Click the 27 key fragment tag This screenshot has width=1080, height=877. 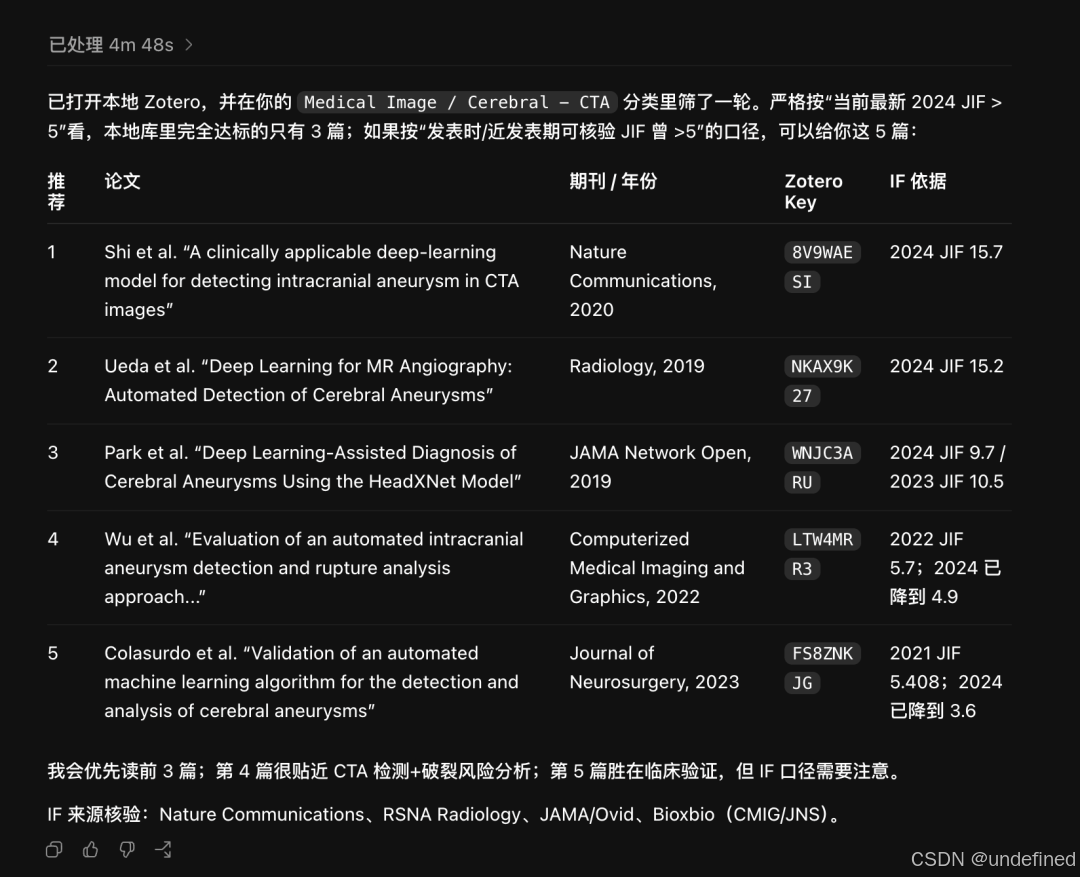pos(802,396)
